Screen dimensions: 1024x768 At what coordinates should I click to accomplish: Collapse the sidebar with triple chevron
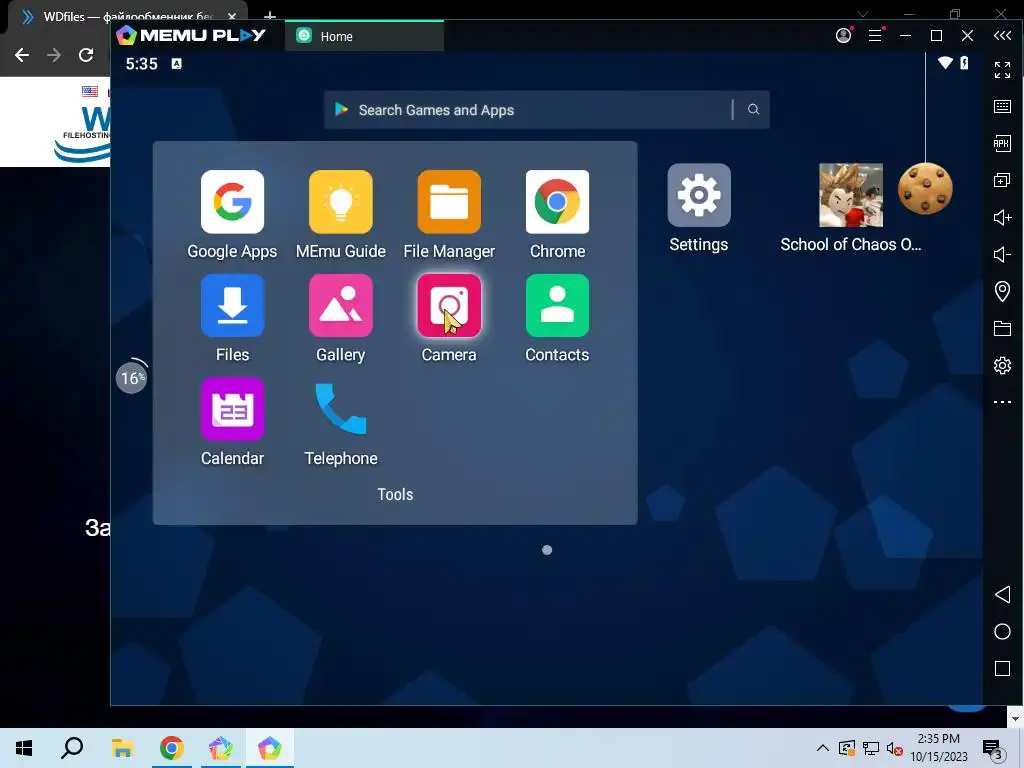pyautogui.click(x=1002, y=35)
